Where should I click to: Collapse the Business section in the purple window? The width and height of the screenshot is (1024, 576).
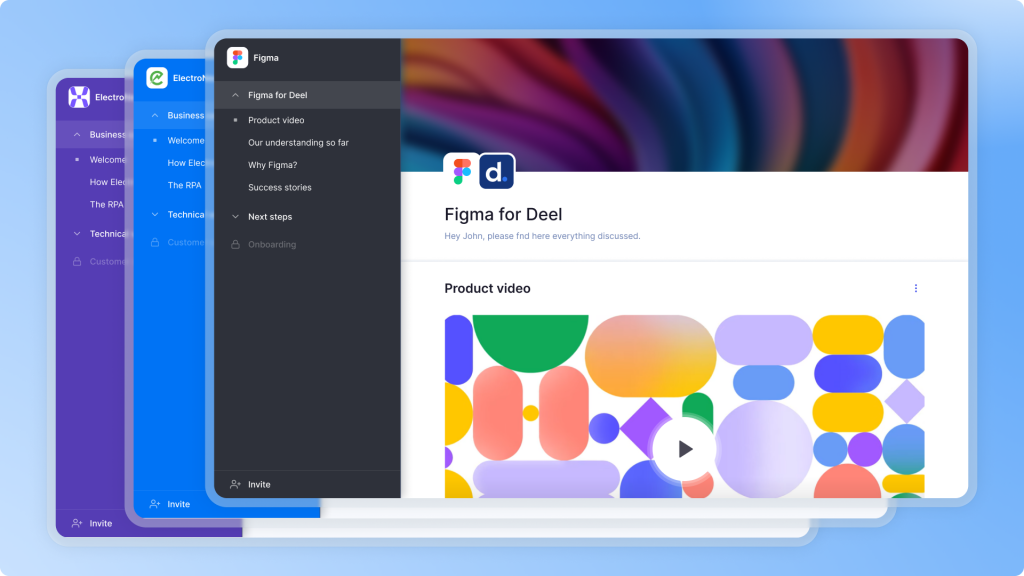click(x=77, y=135)
